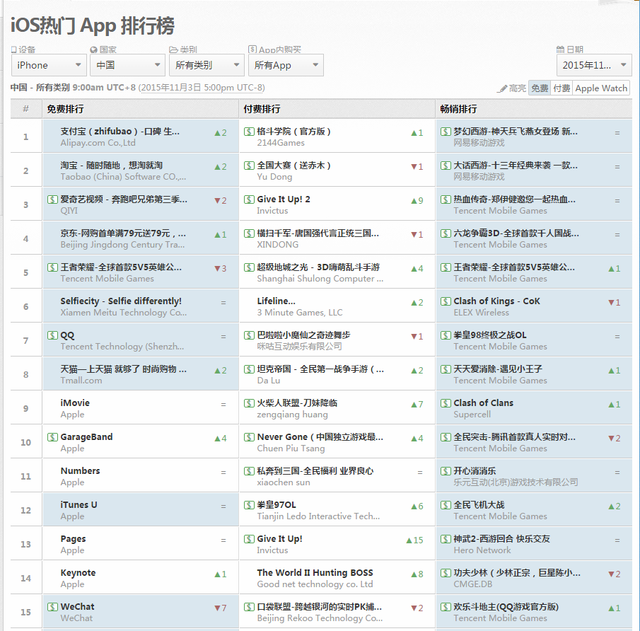
Task: Click in-app purchase icon beside Give It Up! 2
Action: [x=249, y=199]
